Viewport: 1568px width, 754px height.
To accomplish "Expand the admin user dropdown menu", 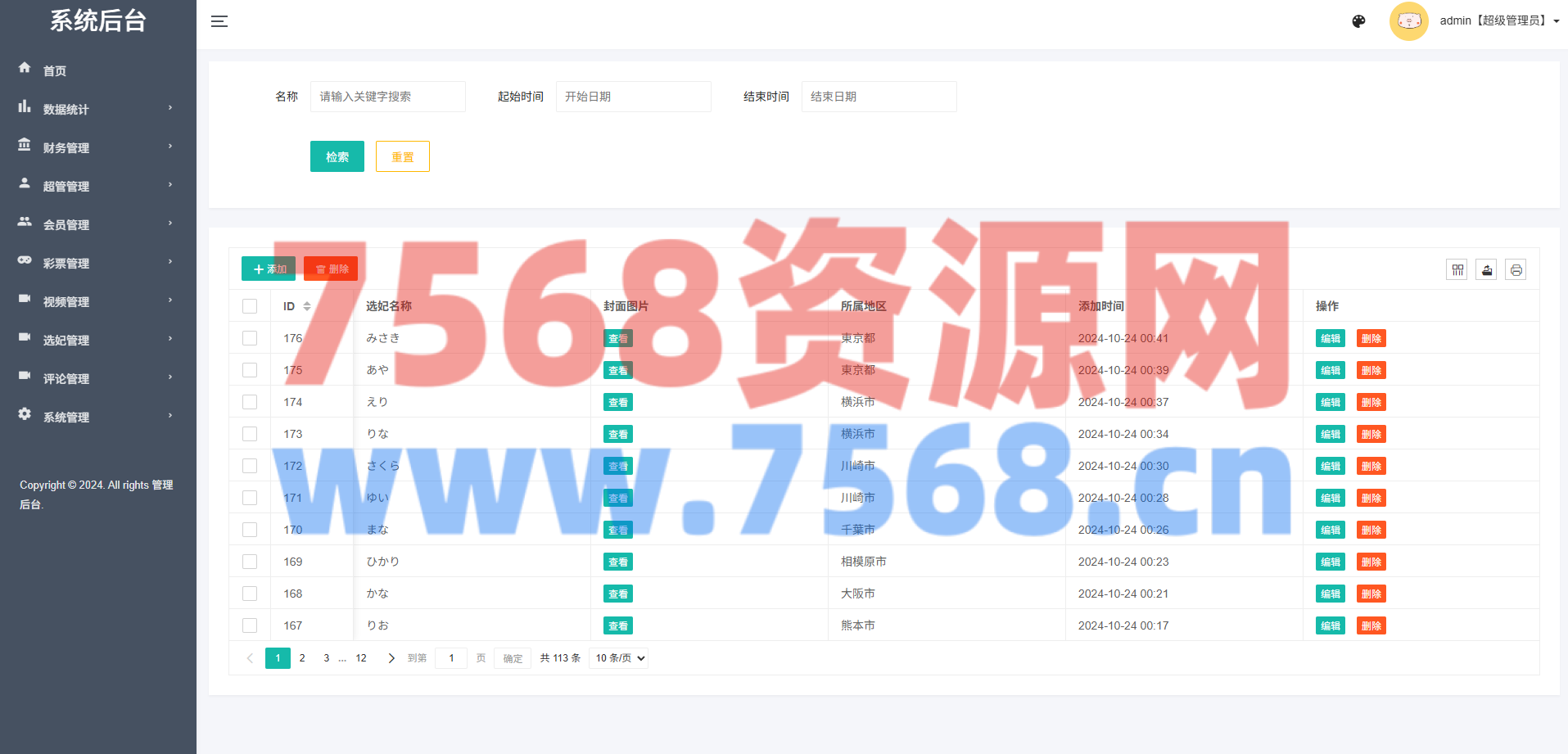I will 1498,21.
